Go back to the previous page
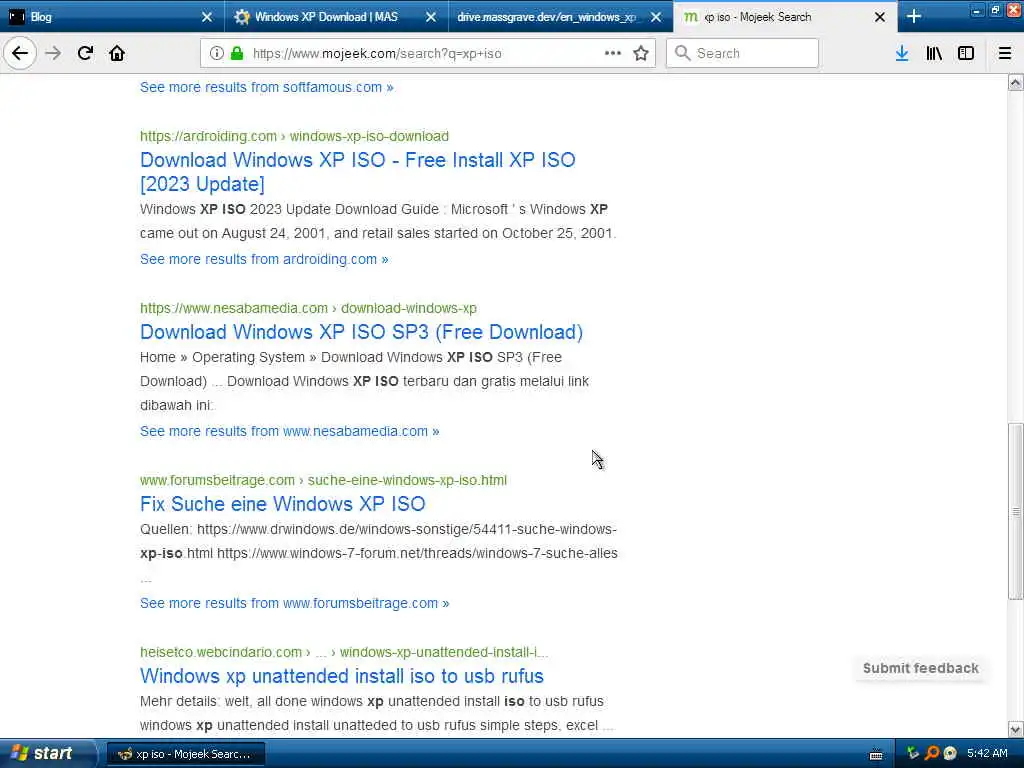 coord(20,53)
